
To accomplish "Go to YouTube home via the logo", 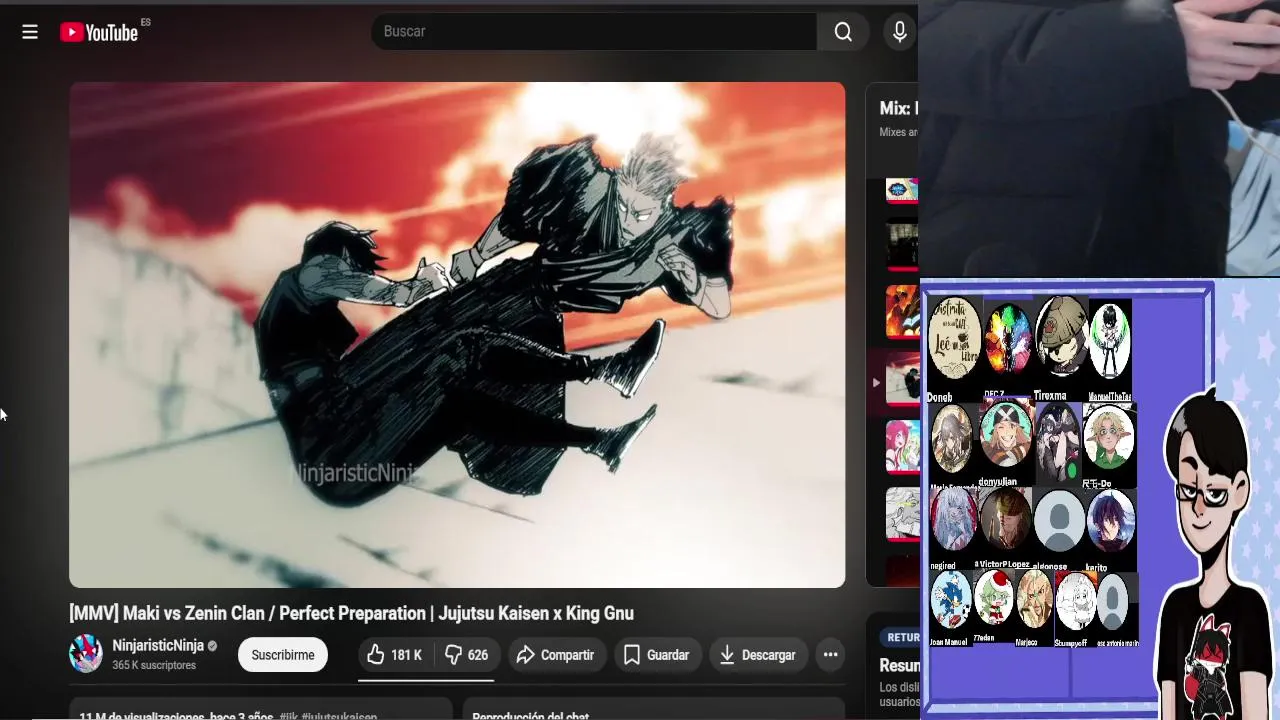I will pos(99,32).
